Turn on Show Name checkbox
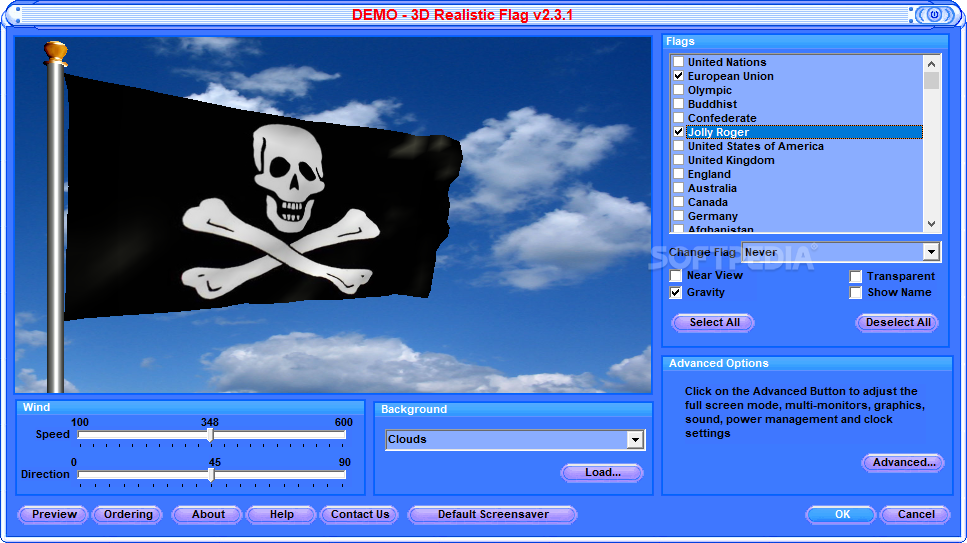This screenshot has width=967, height=543. point(855,292)
